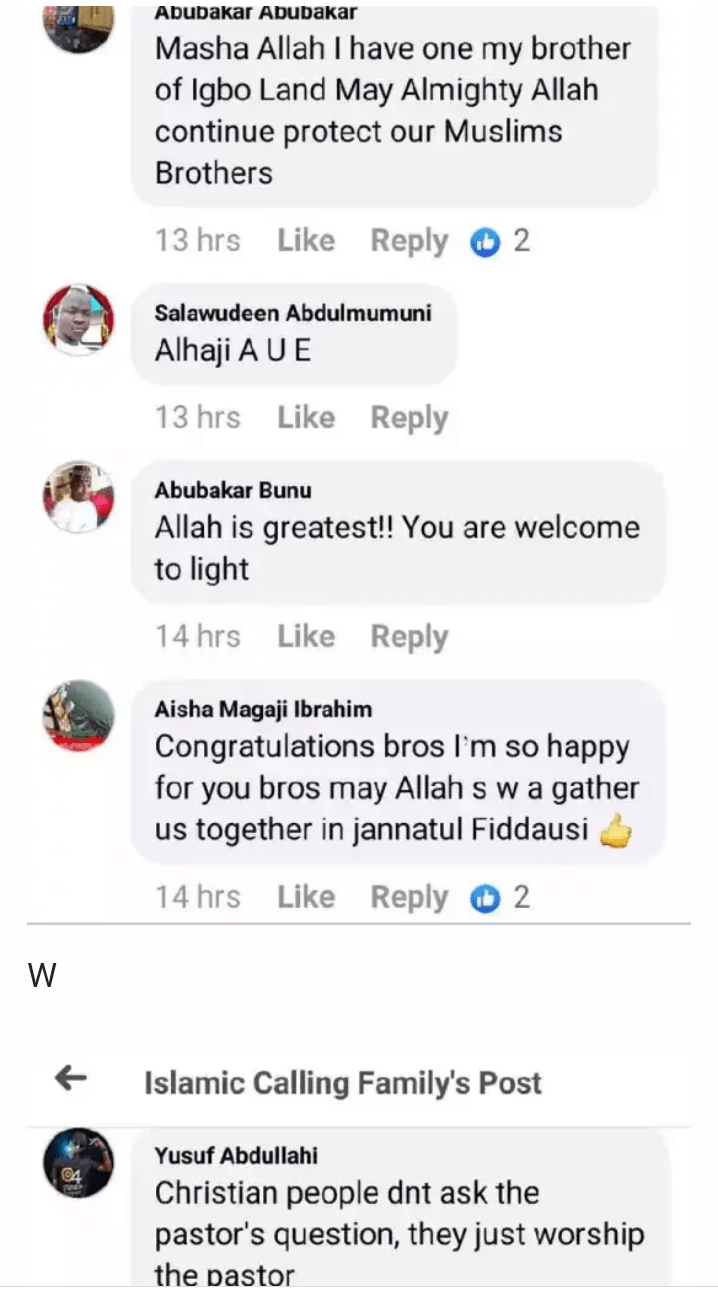Open the Salawudeen Abdulmumuni name link

pyautogui.click(x=293, y=313)
